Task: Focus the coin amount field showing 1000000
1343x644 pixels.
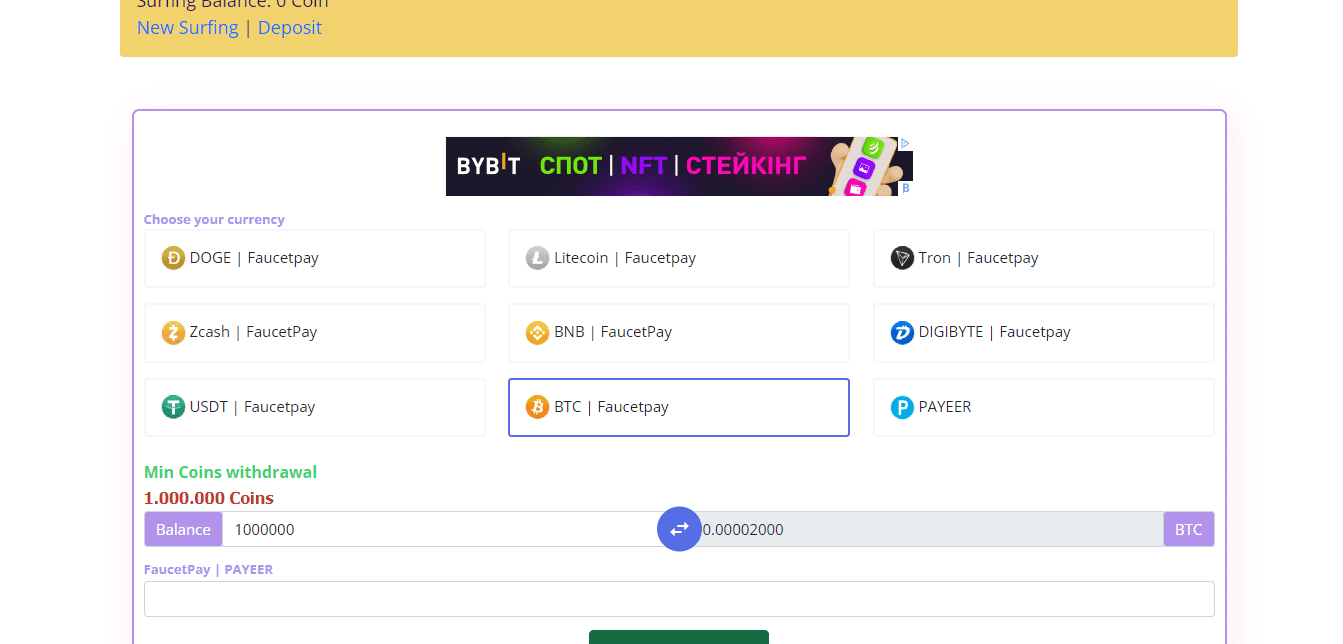Action: point(440,529)
